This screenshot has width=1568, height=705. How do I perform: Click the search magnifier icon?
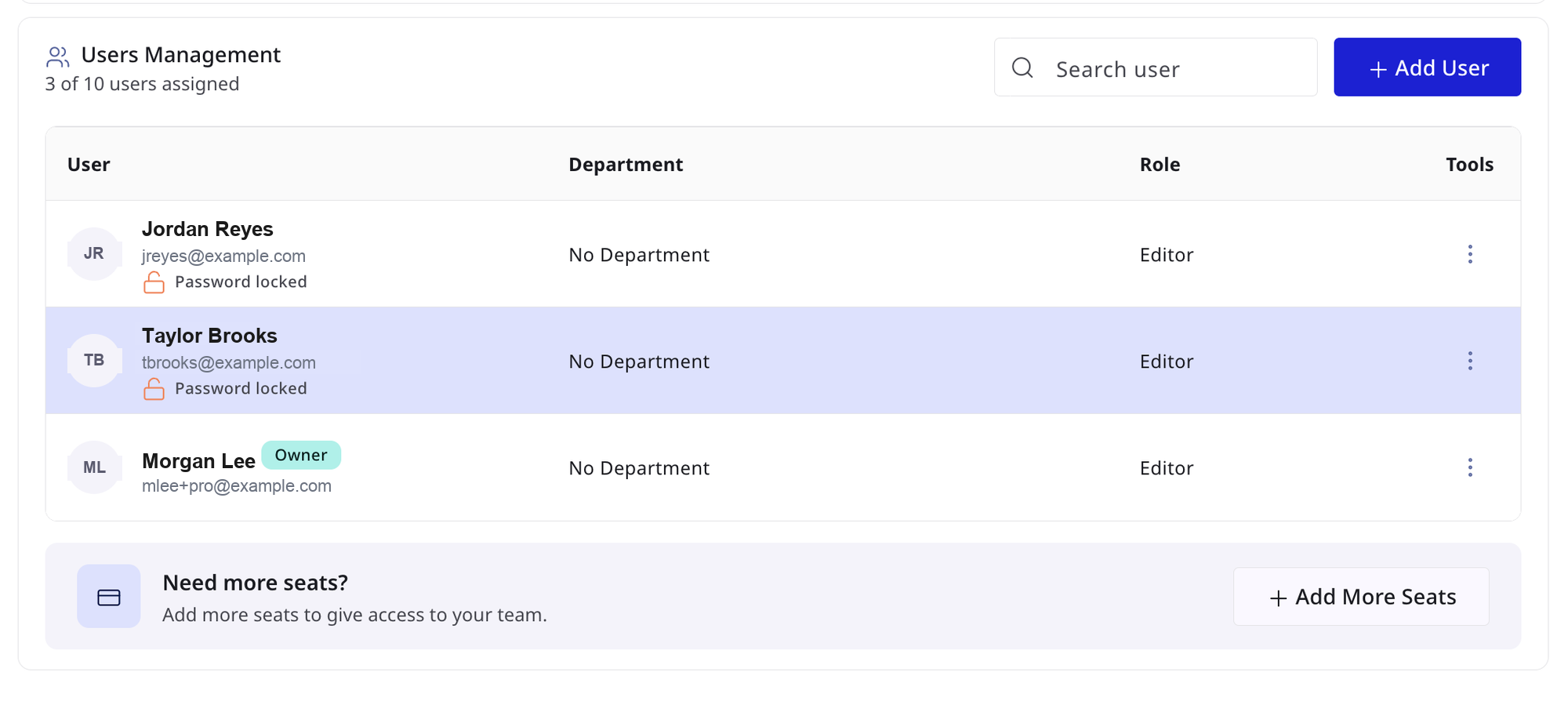pos(1022,67)
